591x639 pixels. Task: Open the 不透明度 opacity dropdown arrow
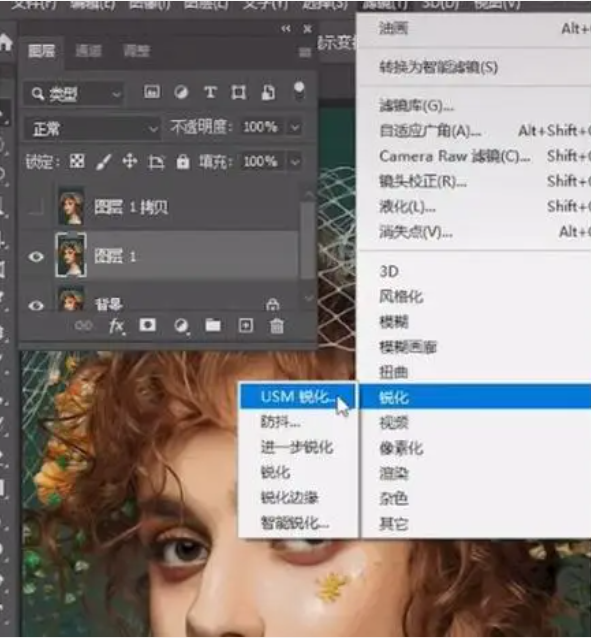[295, 128]
